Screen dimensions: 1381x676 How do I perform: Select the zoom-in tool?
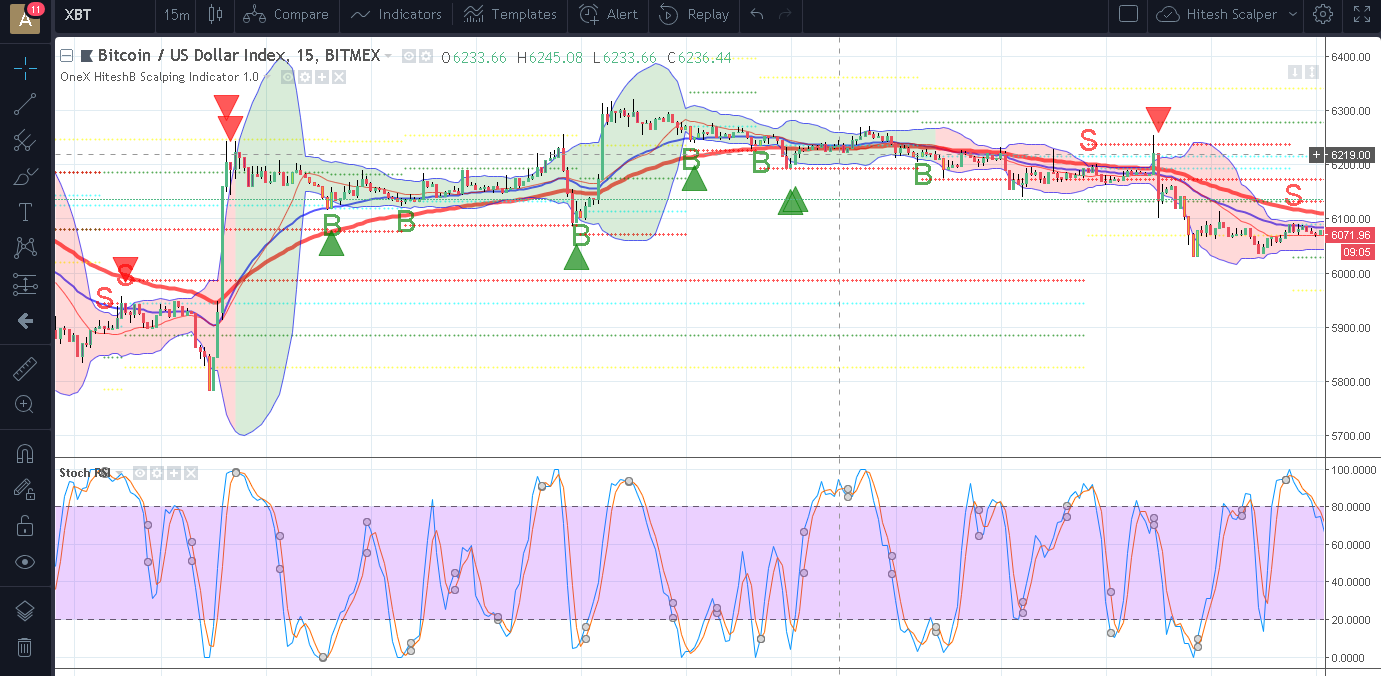[25, 404]
